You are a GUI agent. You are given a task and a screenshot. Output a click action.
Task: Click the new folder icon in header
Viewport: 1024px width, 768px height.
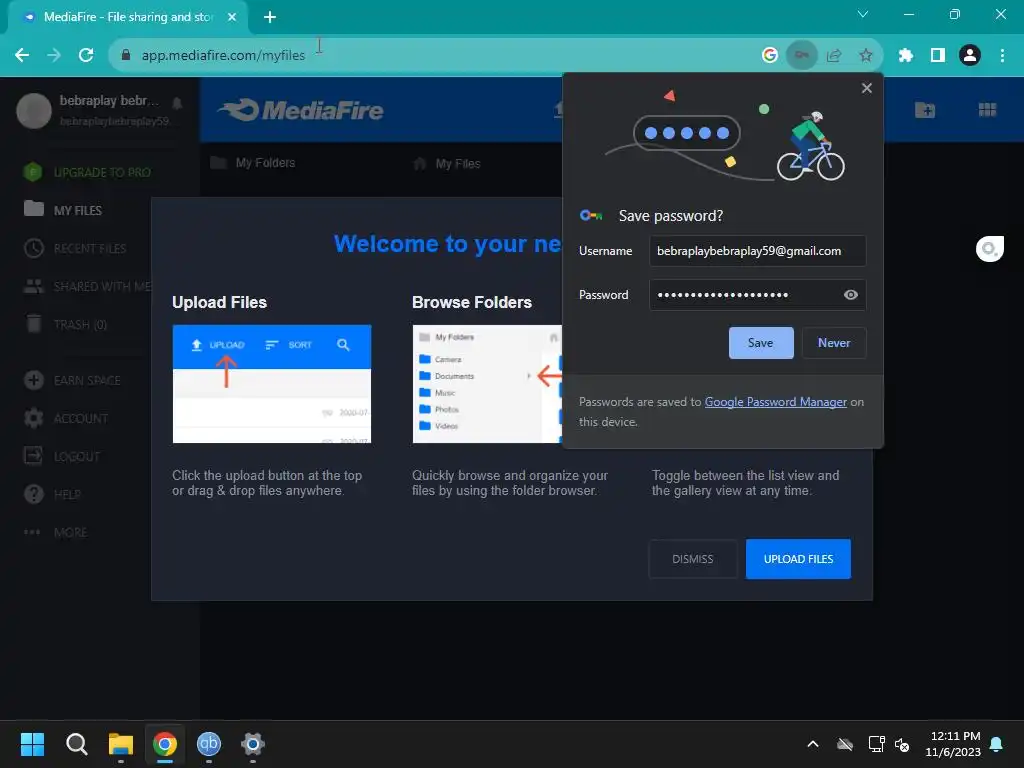pyautogui.click(x=925, y=110)
